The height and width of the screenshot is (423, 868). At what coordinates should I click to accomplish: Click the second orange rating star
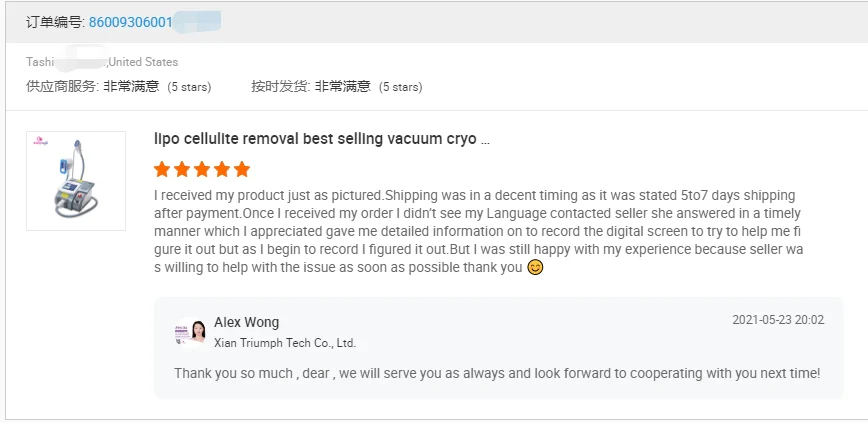click(182, 169)
